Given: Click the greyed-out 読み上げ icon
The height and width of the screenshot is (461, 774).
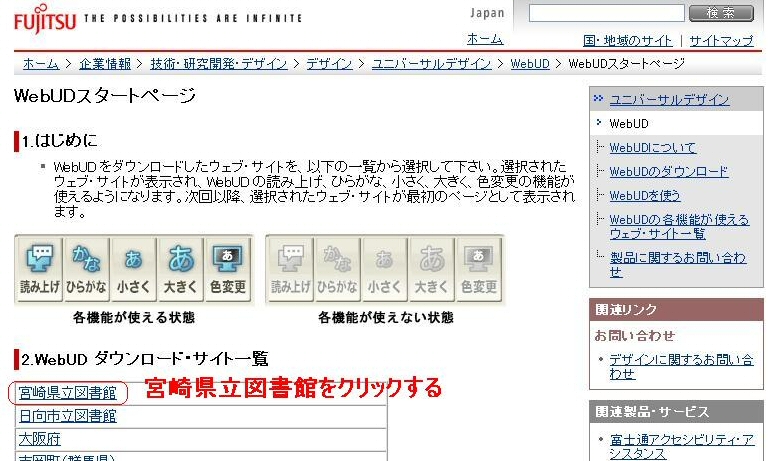Looking at the screenshot, I should (290, 269).
